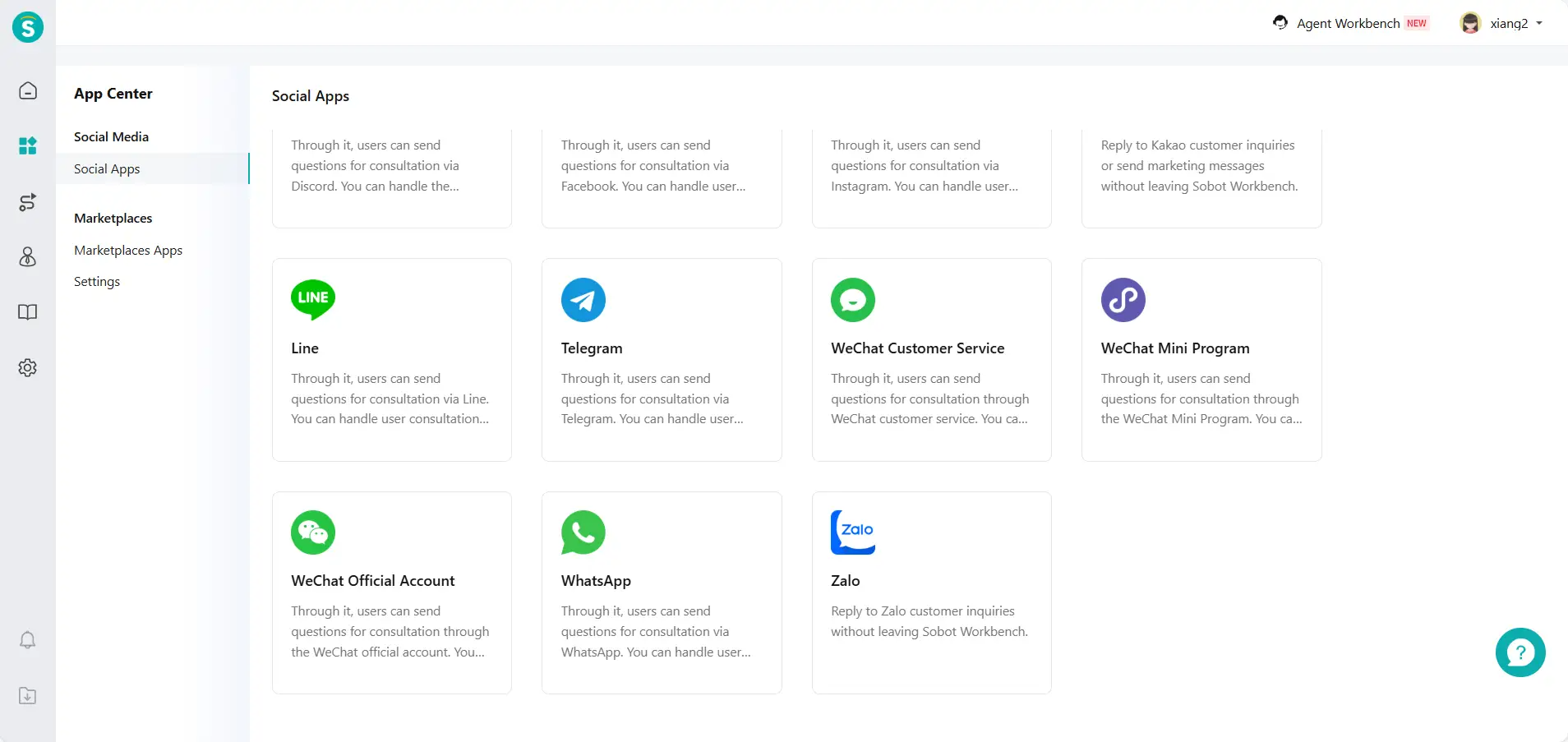This screenshot has height=742, width=1568.
Task: Click the Sobot logo icon
Action: [x=28, y=27]
